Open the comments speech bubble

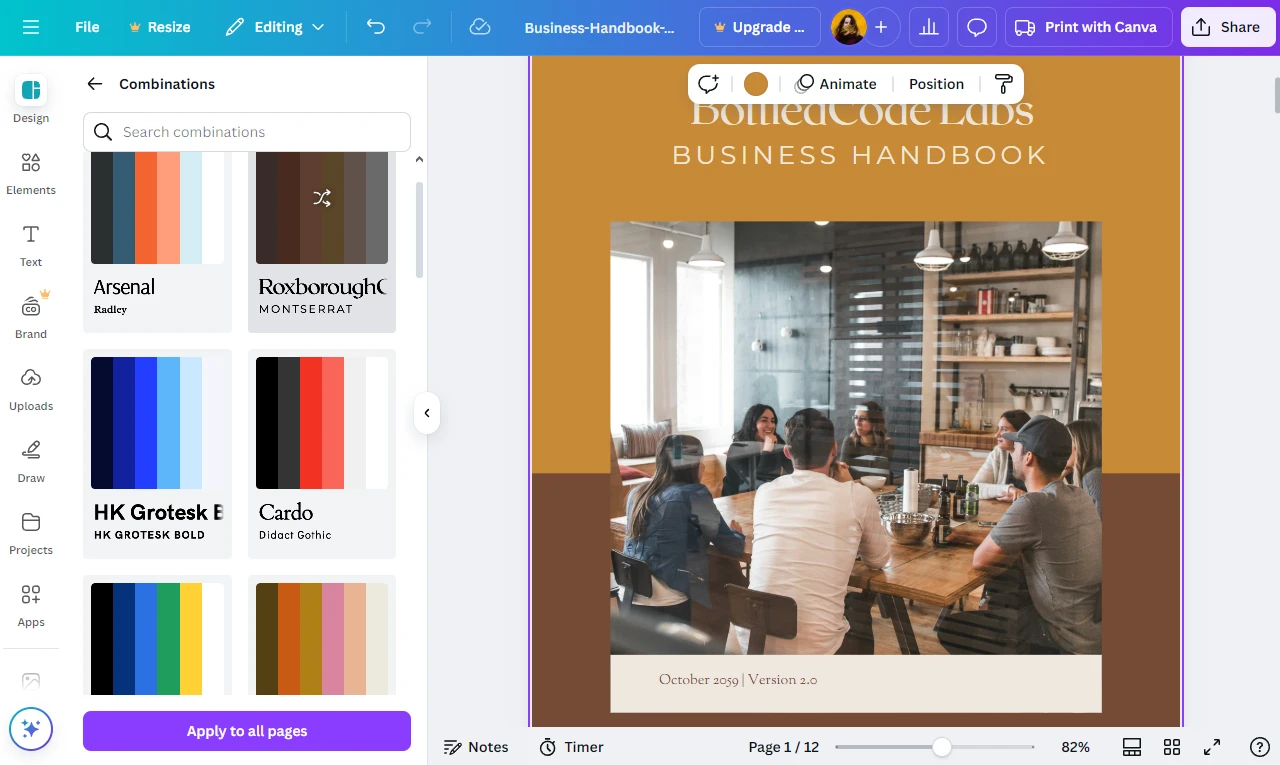click(977, 27)
